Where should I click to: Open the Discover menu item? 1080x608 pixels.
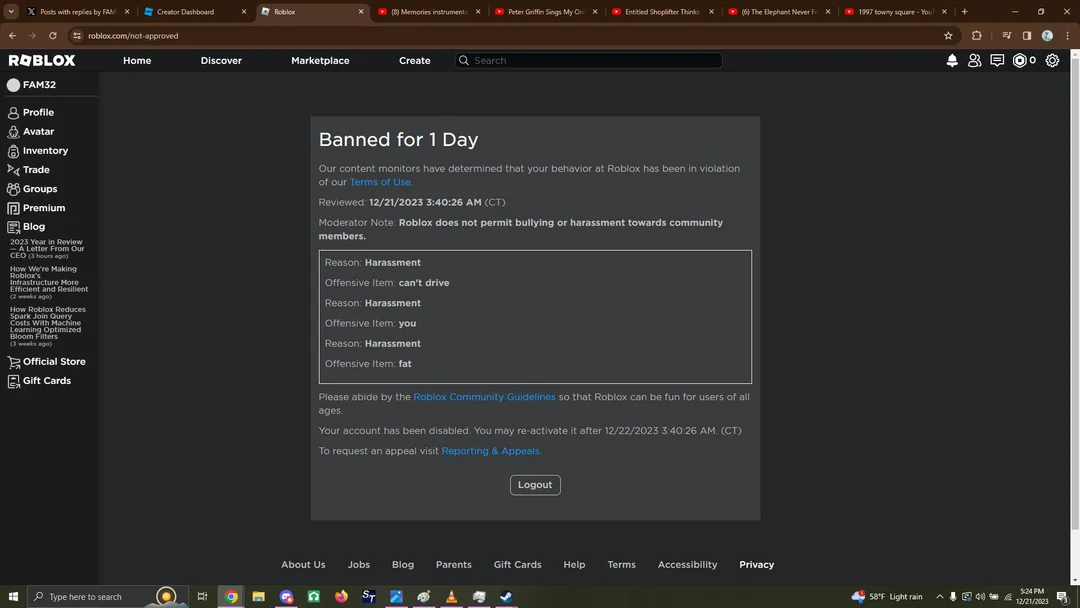click(x=220, y=60)
